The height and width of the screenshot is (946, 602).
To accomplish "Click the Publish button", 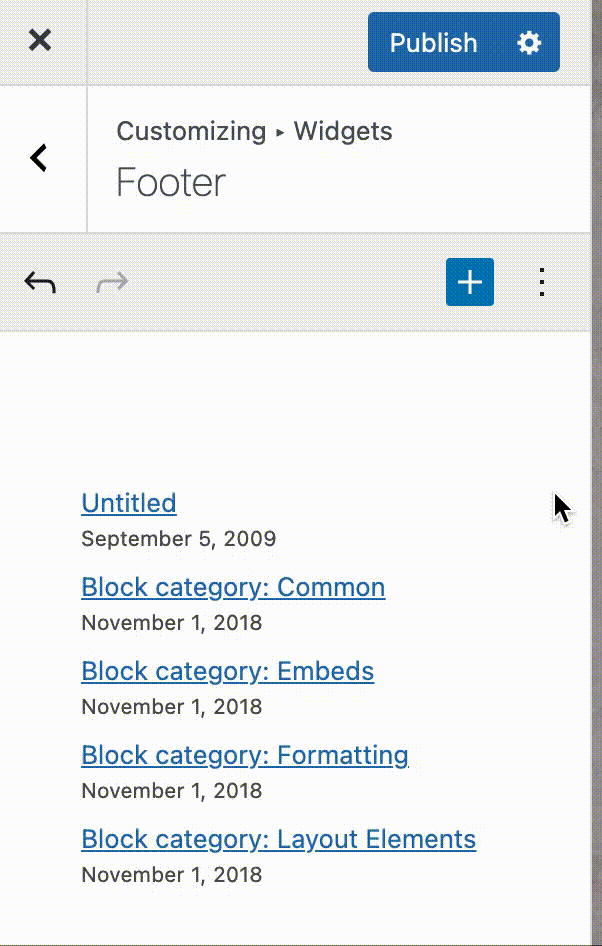I will pos(434,43).
